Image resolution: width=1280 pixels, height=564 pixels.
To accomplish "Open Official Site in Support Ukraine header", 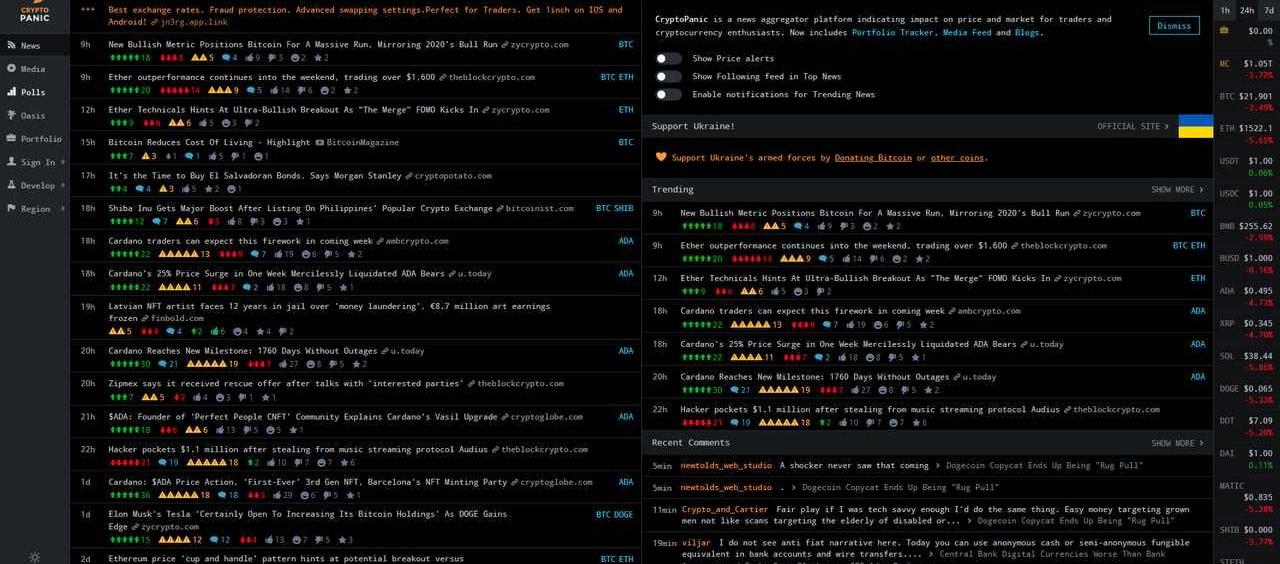I will [x=1133, y=127].
